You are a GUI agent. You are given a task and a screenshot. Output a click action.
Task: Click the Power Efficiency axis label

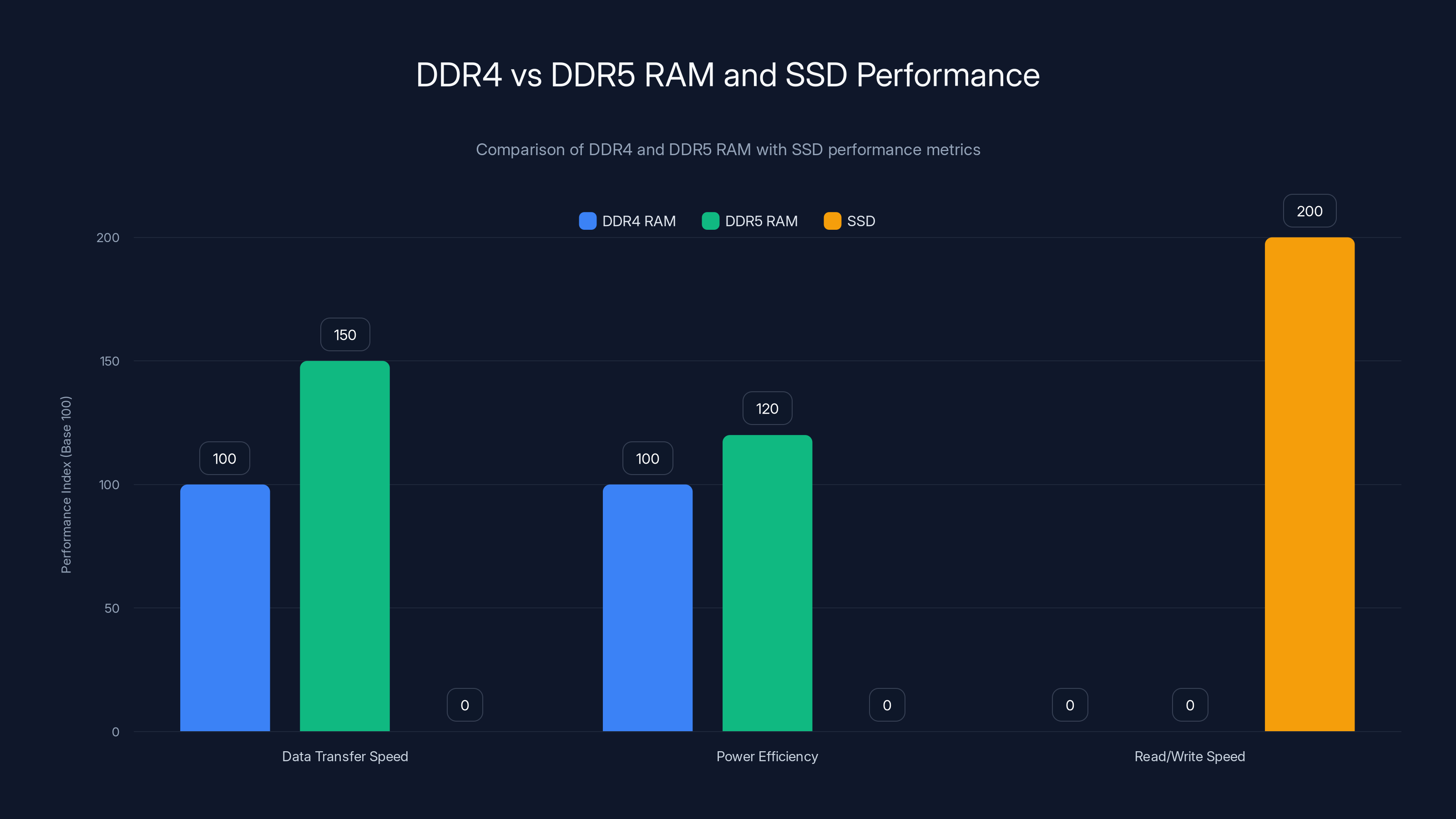[x=767, y=756]
